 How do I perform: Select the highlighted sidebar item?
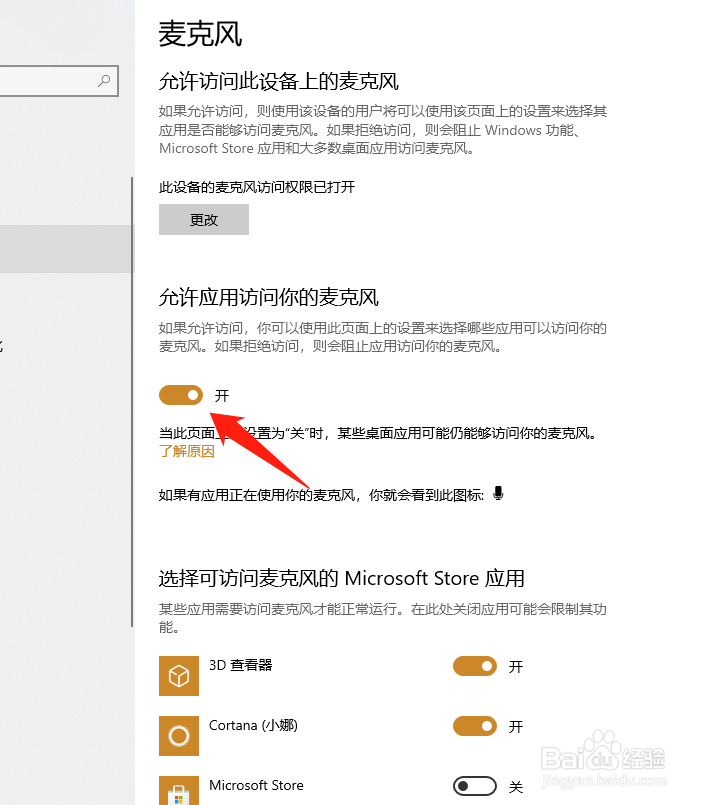(67, 248)
